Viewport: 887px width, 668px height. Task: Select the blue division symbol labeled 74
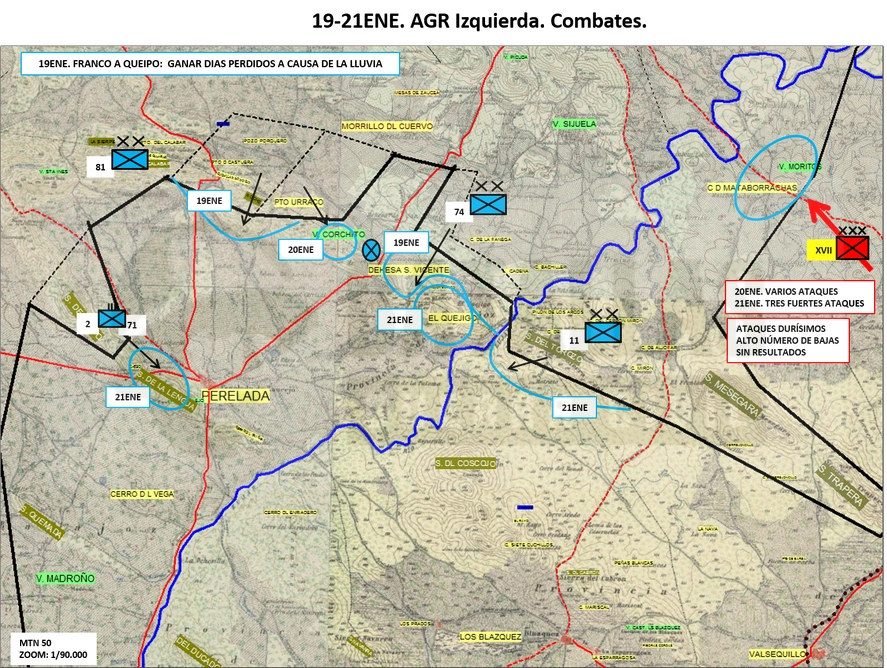point(488,204)
